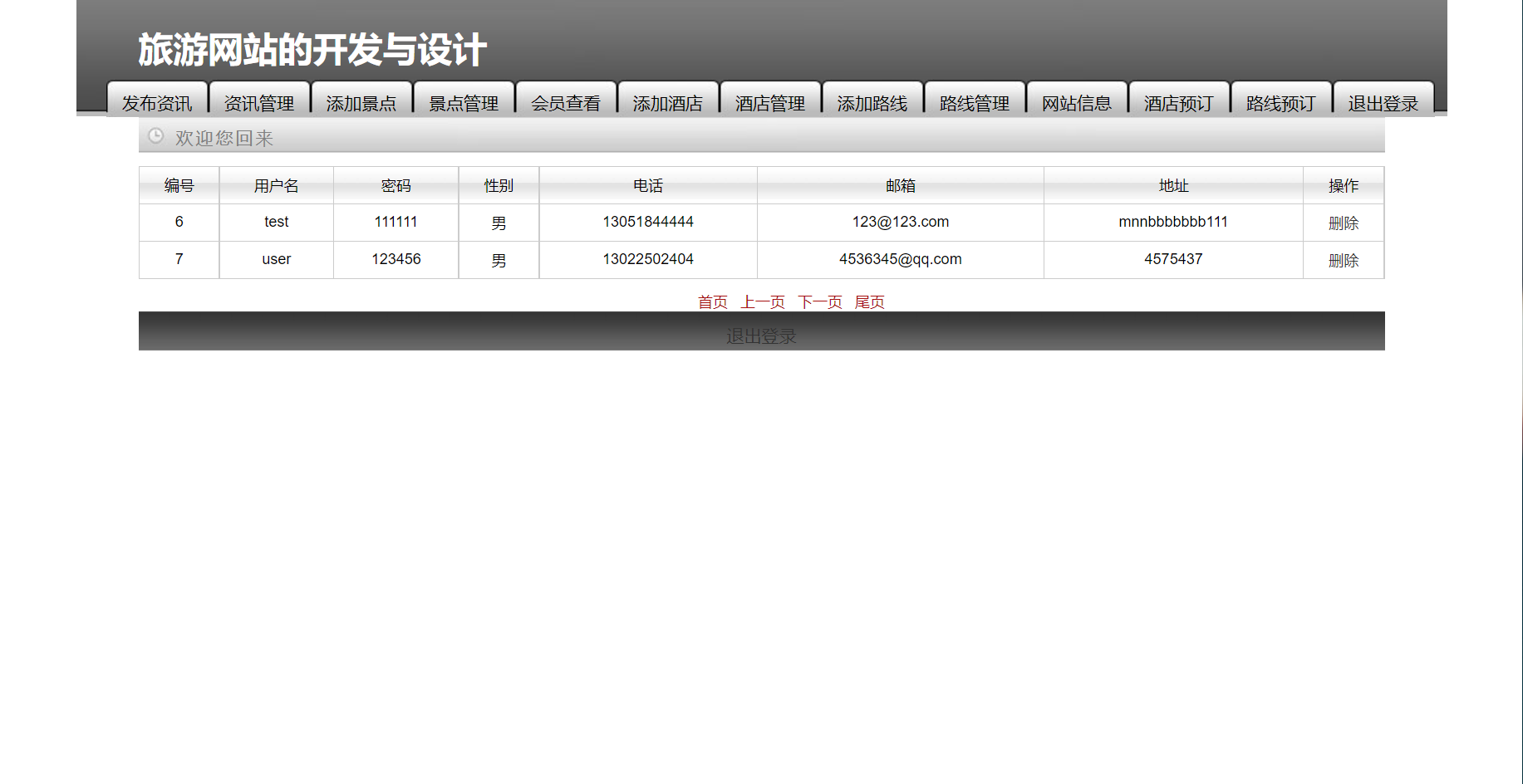Click the 邮箱 column header
Viewport: 1523px width, 784px height.
(901, 186)
